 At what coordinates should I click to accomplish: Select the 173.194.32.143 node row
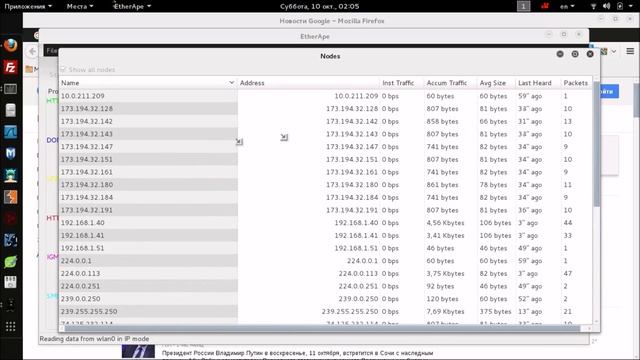point(325,134)
